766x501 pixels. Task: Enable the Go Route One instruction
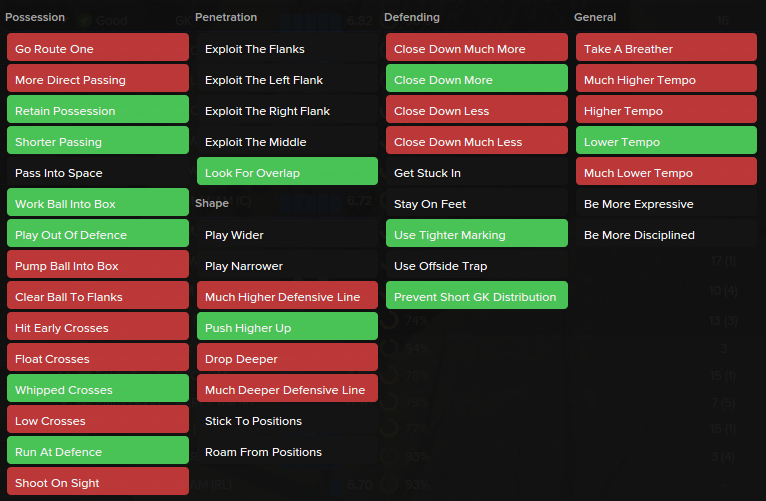click(97, 49)
